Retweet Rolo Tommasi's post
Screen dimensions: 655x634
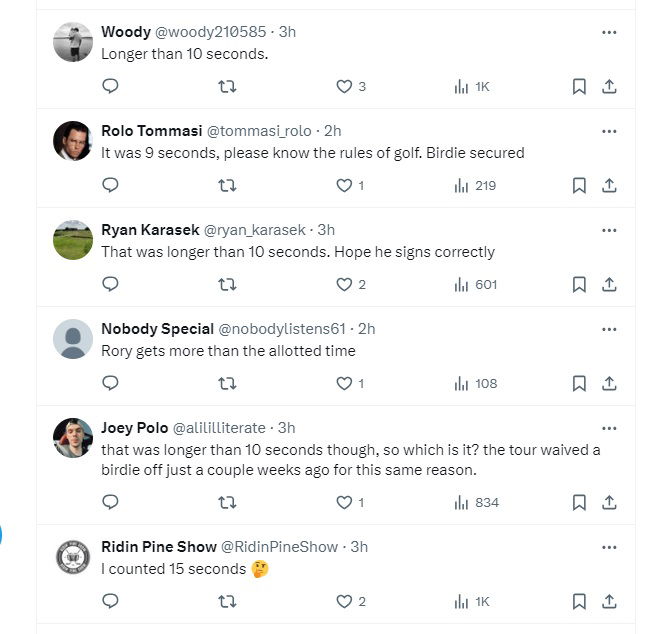[227, 185]
